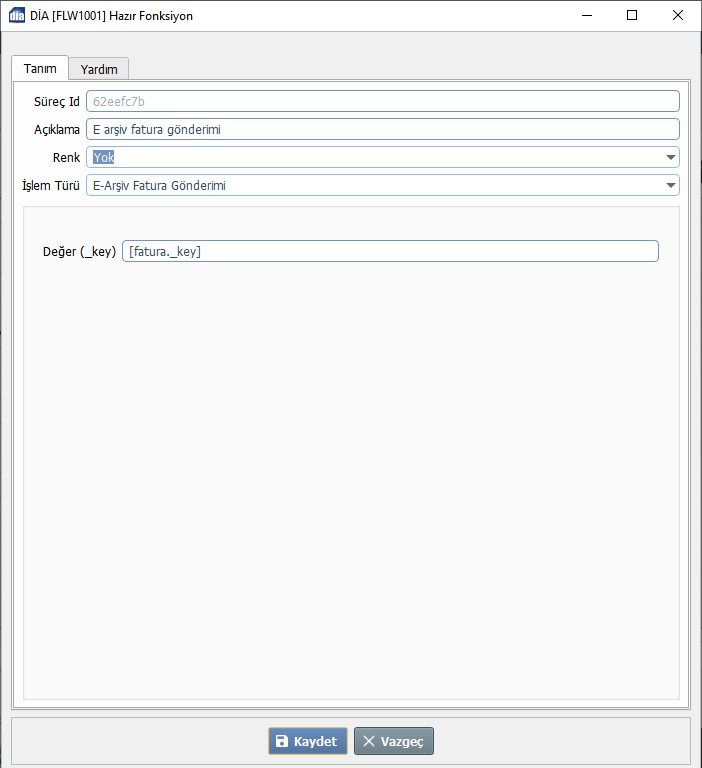
Task: Expand the Renk dropdown arrow
Action: coord(670,157)
